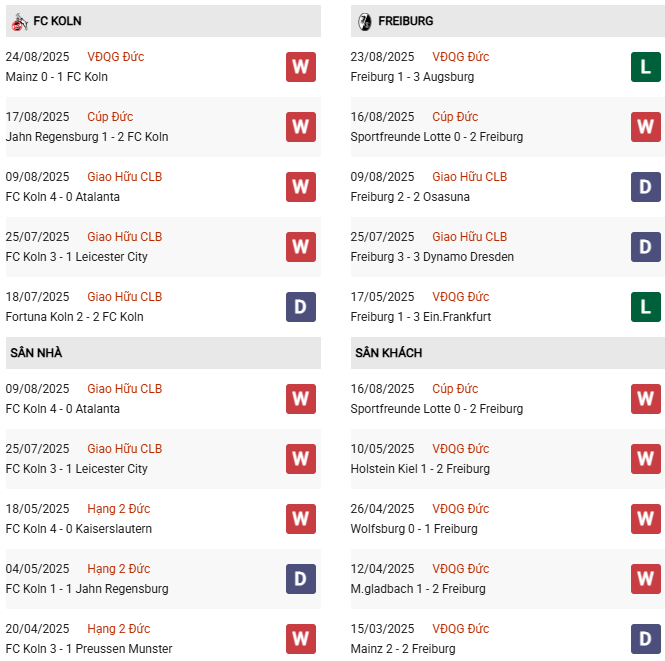The width and height of the screenshot is (665, 661).
Task: Click the M.gladbach 1-2 Freiburg match
Action: pos(418,589)
